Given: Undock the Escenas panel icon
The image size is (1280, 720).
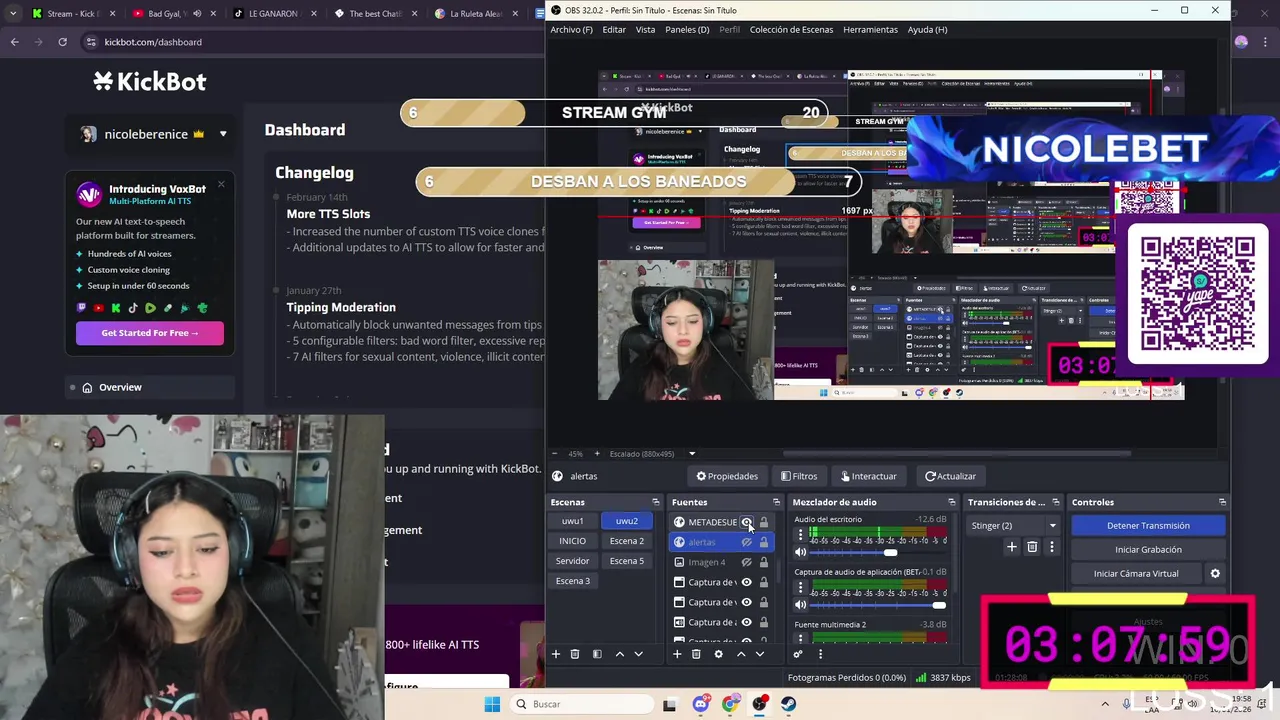Looking at the screenshot, I should coord(656,502).
